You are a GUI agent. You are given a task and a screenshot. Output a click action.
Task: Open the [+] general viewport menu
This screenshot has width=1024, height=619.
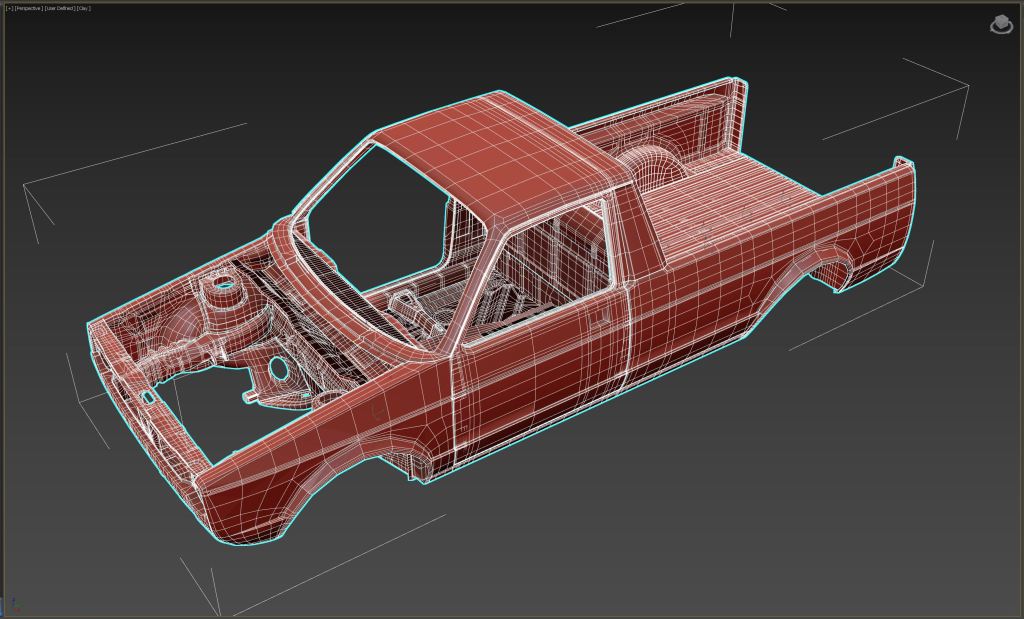[x=9, y=8]
